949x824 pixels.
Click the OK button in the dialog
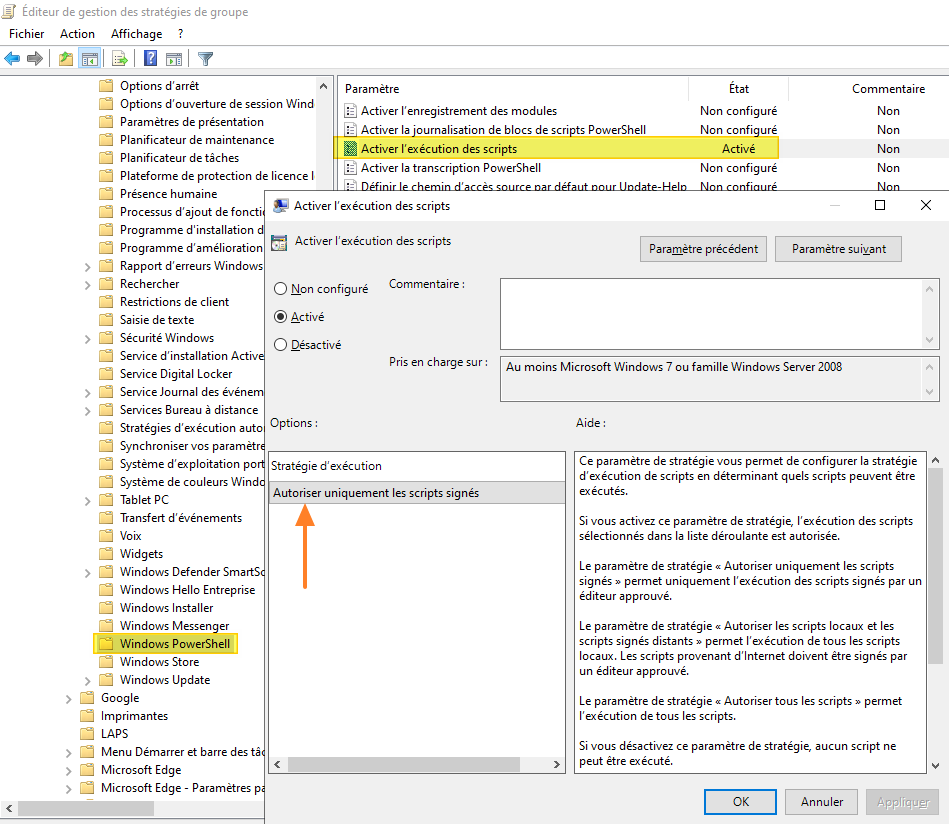[x=740, y=801]
